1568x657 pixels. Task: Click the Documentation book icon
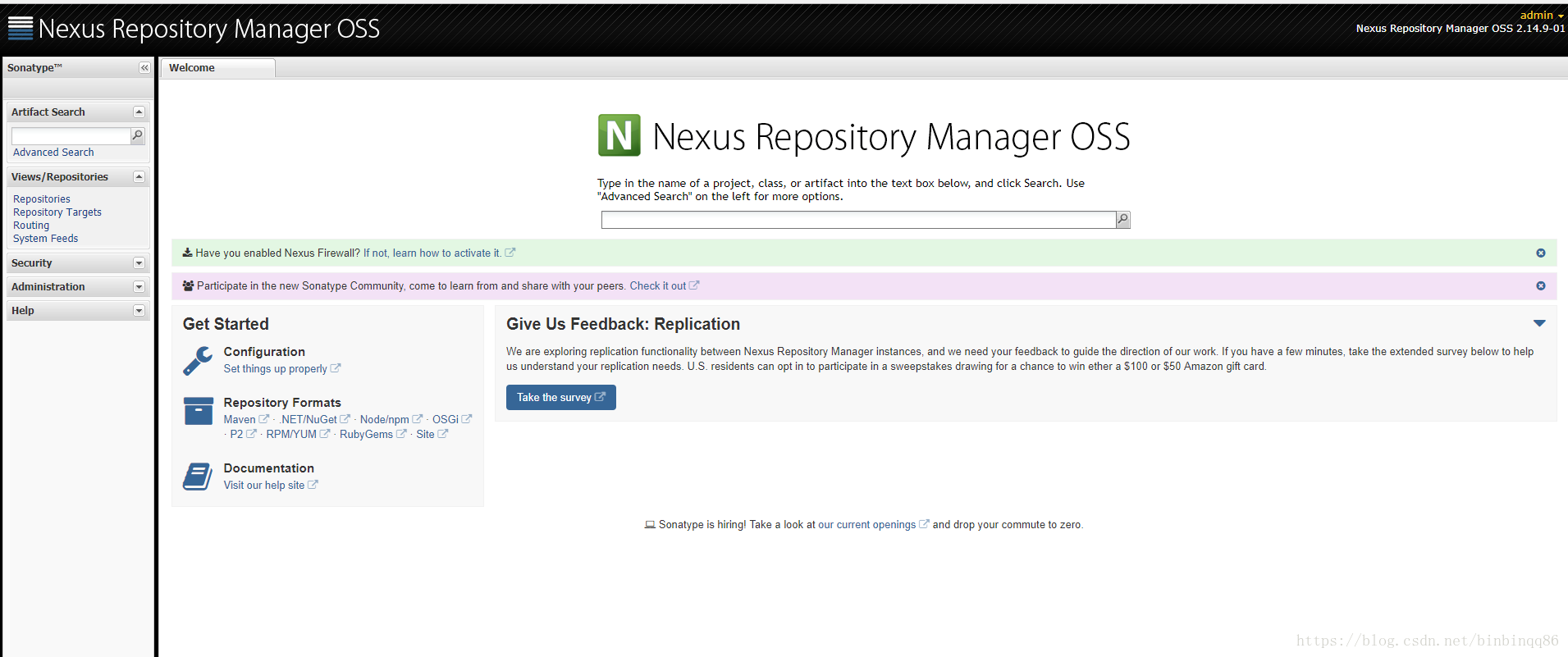[198, 476]
